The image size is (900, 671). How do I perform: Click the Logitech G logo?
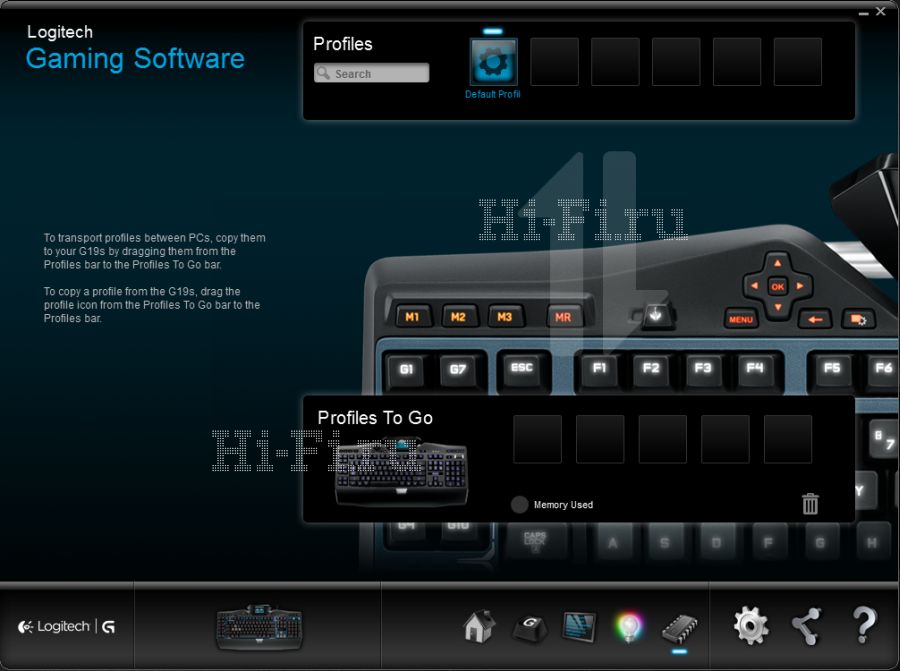pyautogui.click(x=67, y=627)
